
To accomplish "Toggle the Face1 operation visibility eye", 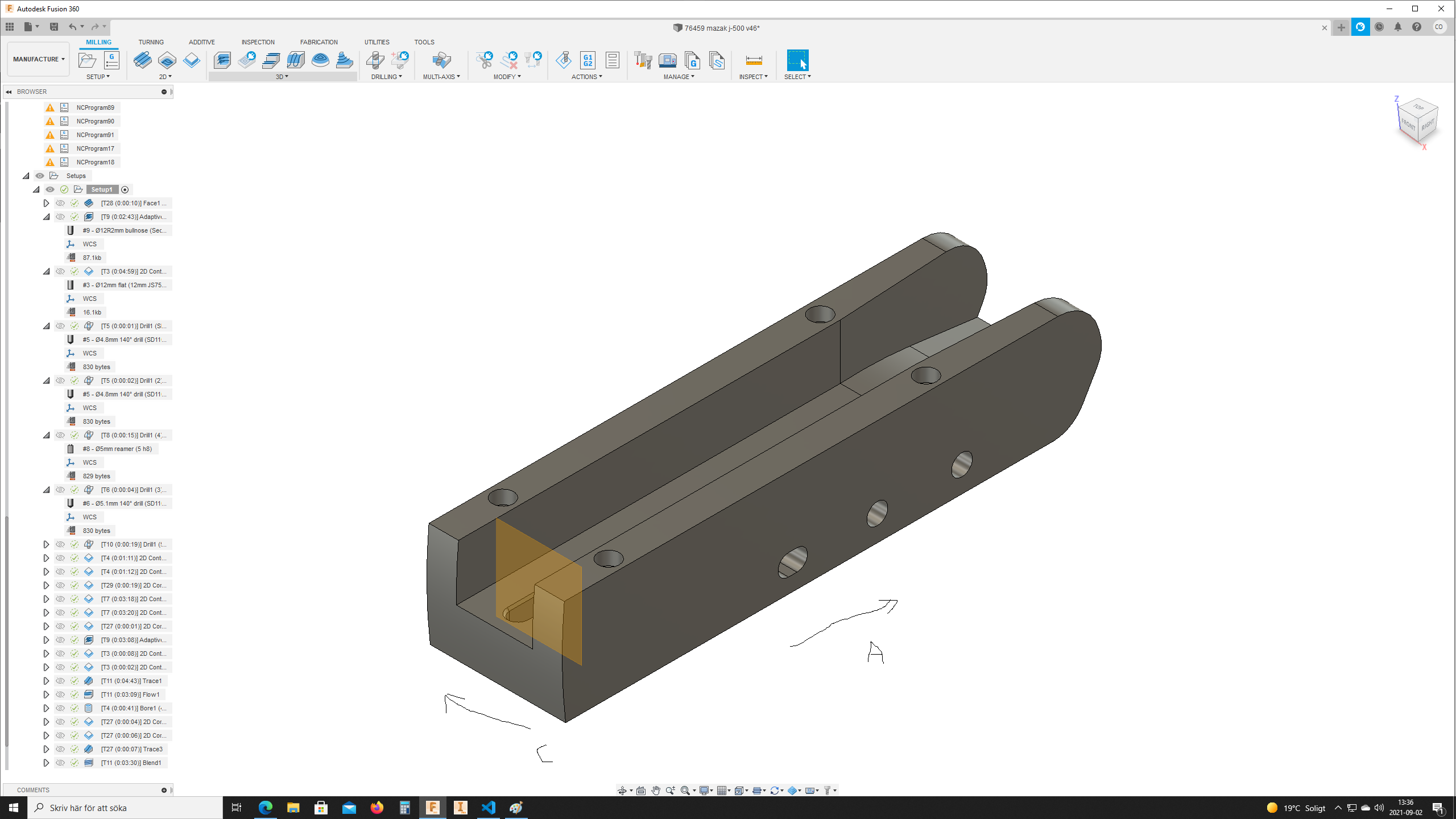I will (60, 203).
